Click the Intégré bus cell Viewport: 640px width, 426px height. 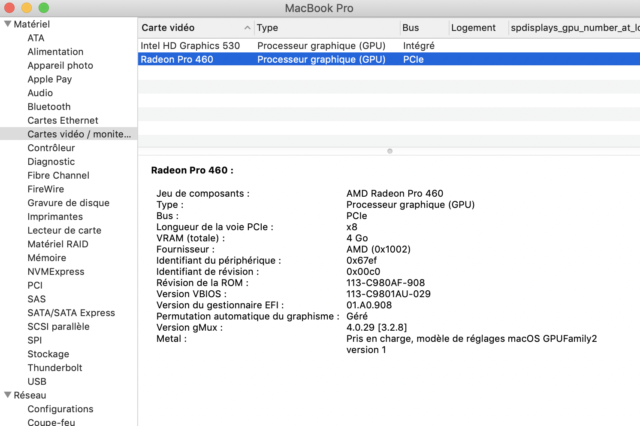[x=419, y=46]
